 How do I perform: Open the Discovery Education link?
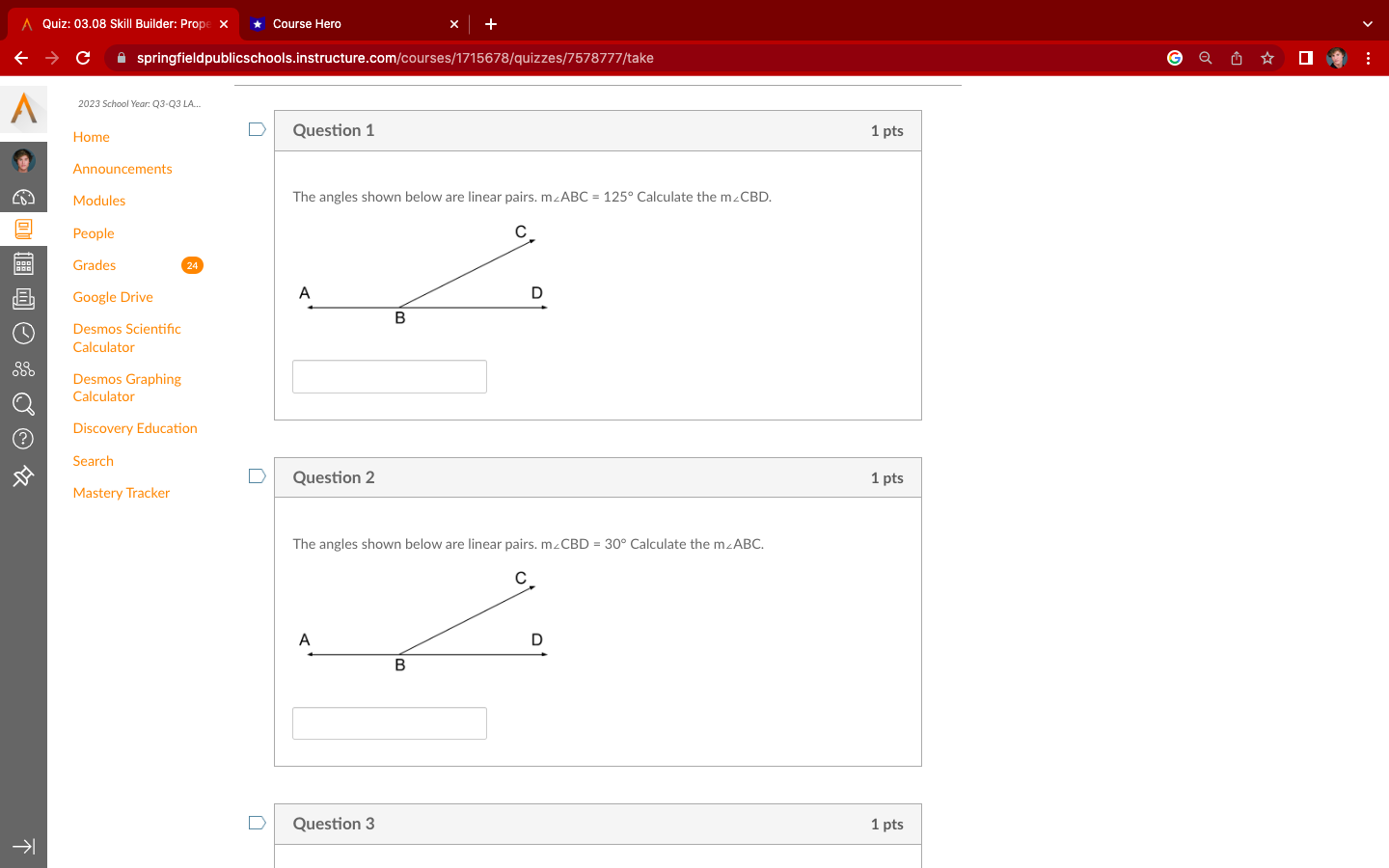click(x=135, y=428)
